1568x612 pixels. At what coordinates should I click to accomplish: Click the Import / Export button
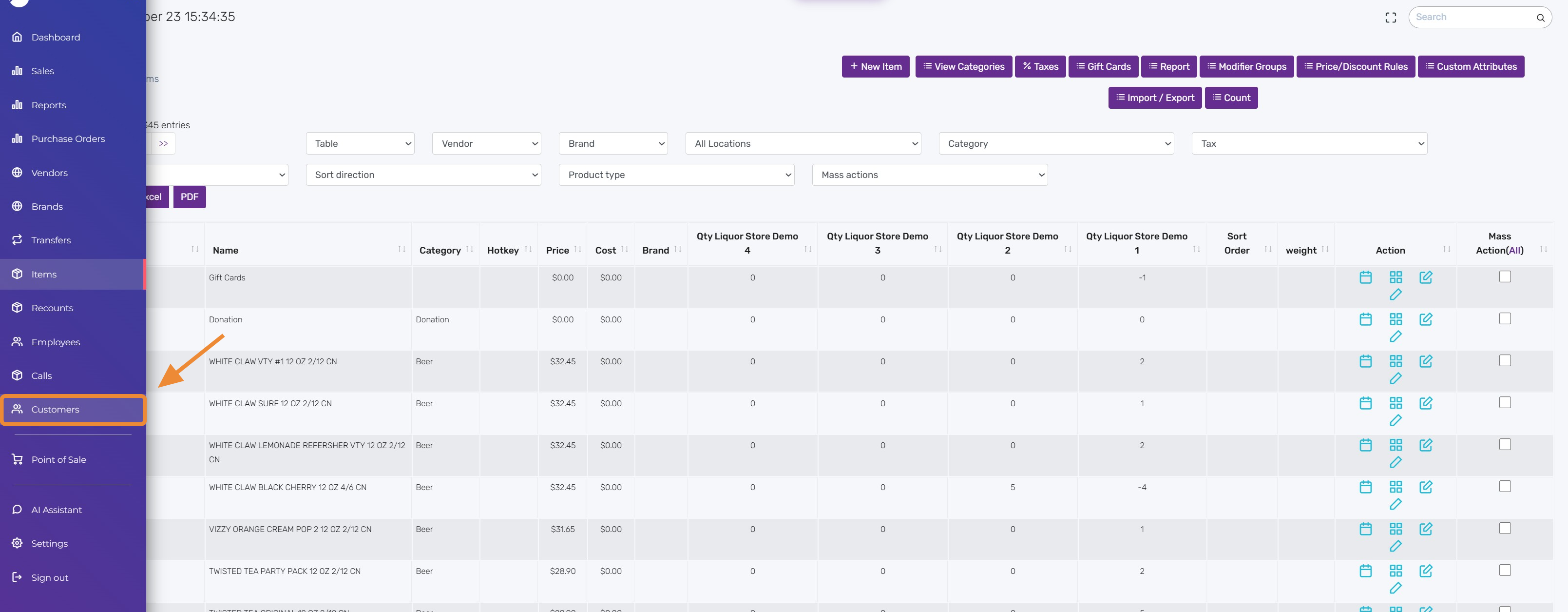point(1155,98)
